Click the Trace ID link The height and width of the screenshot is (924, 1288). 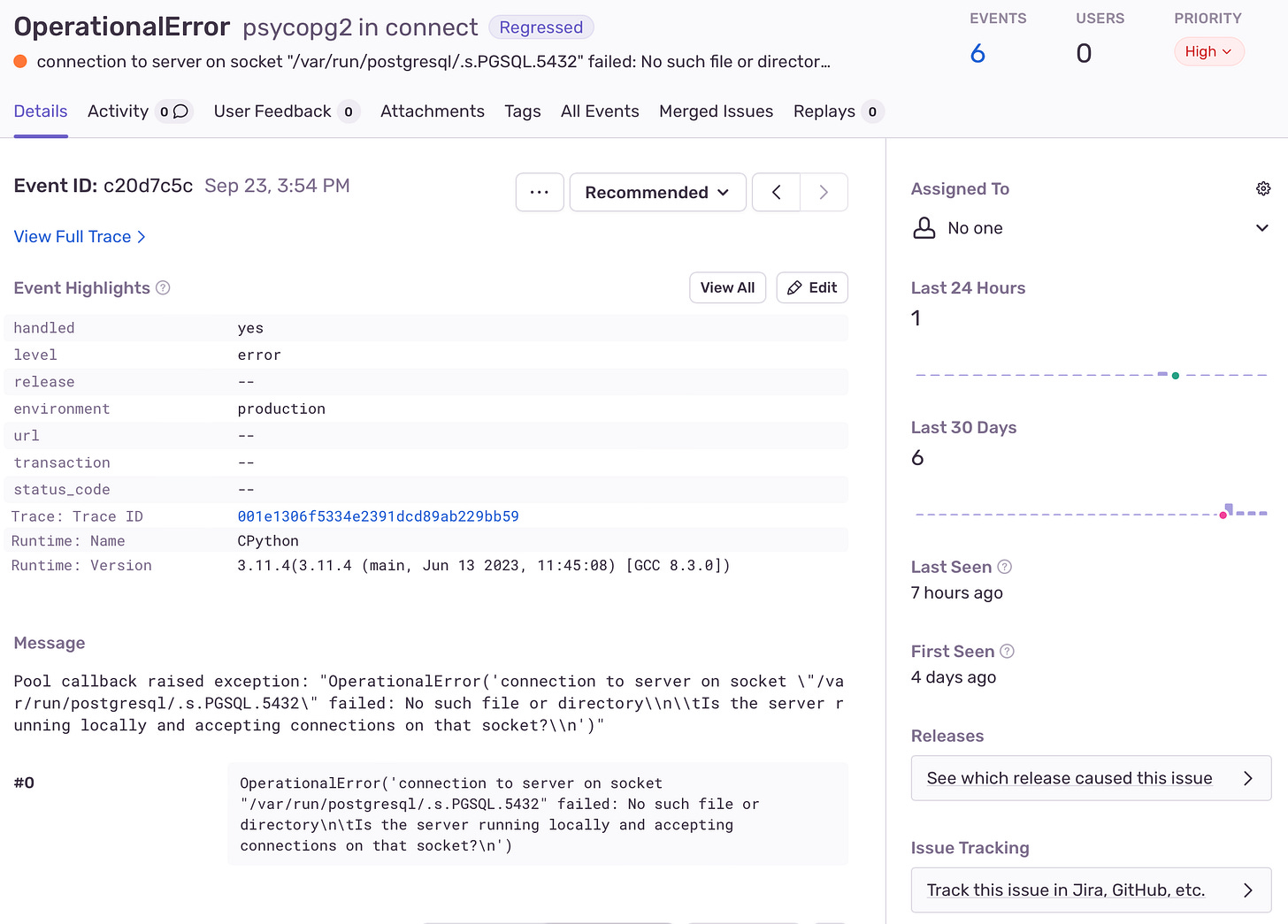[378, 515]
